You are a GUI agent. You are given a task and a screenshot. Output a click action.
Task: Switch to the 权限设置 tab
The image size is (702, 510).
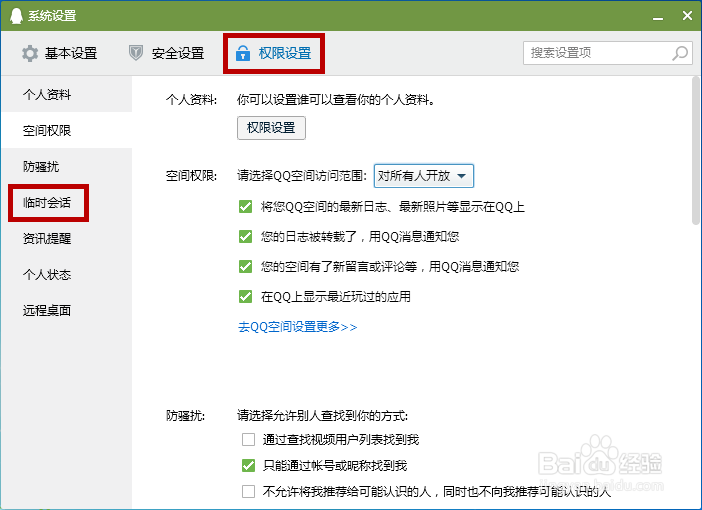[x=274, y=53]
